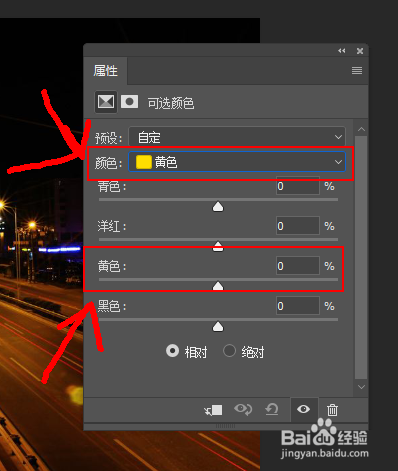Image resolution: width=398 pixels, height=471 pixels.
Task: Click the Selective Color adjustment icon
Action: (x=106, y=102)
